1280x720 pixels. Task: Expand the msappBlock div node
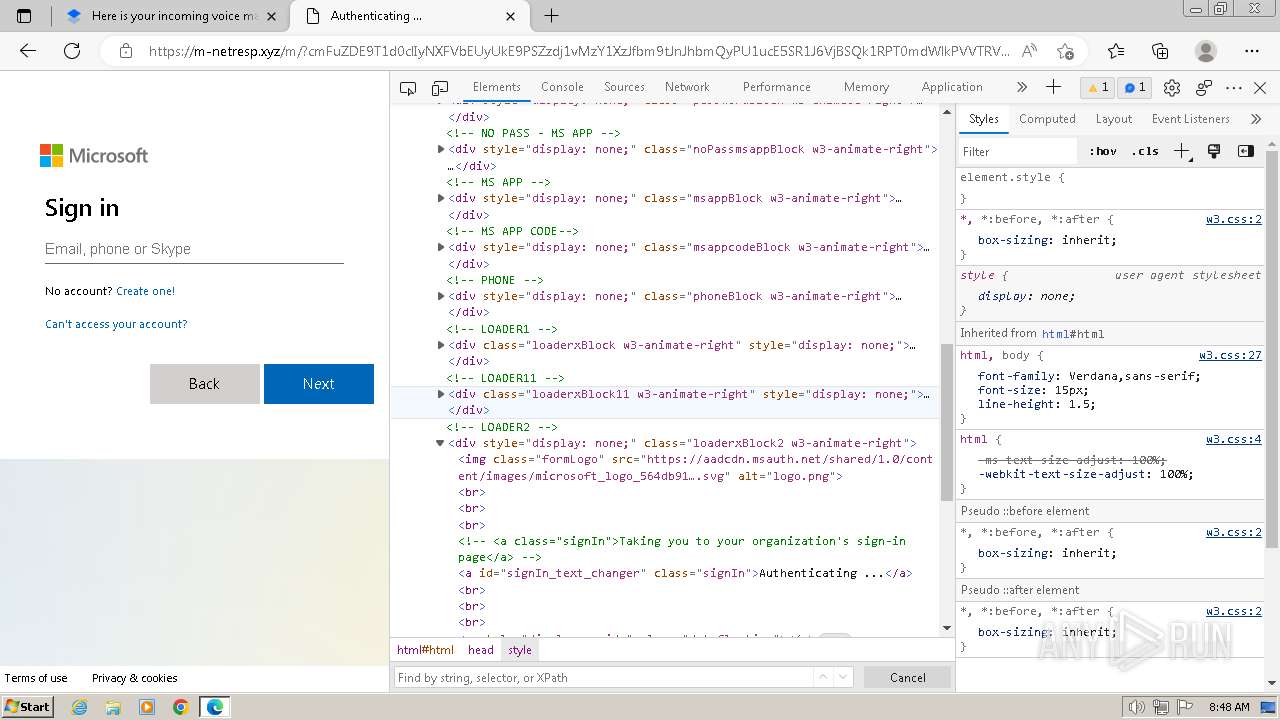click(x=441, y=198)
